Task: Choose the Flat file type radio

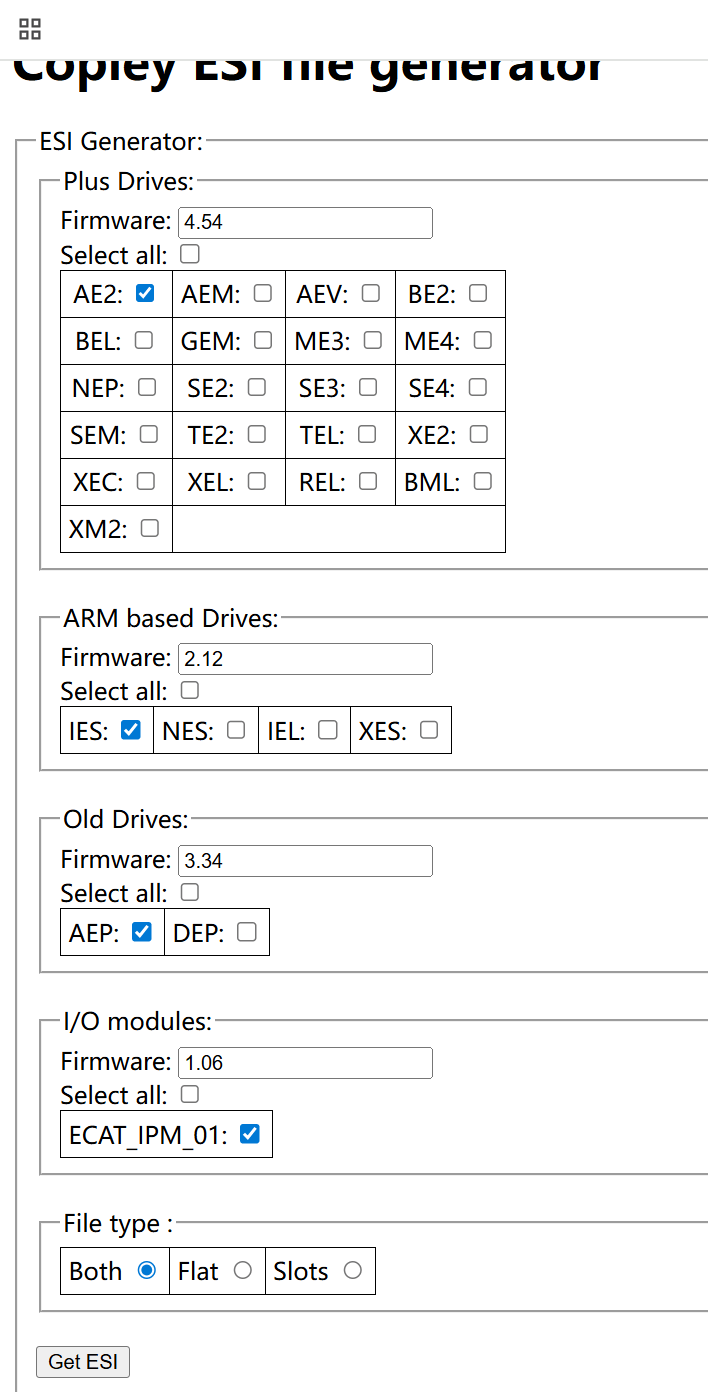Action: (242, 1271)
